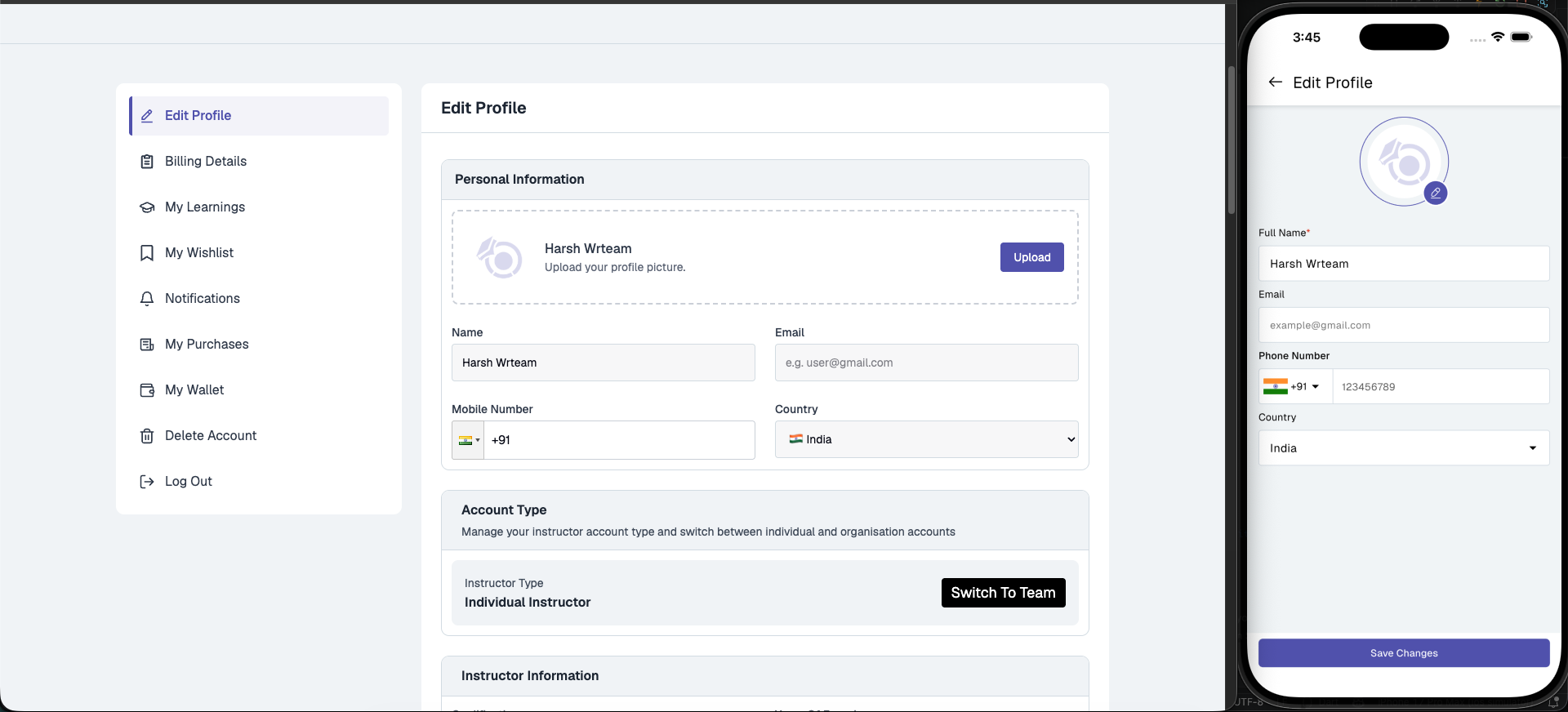Click the web Mobile Number input
The width and height of the screenshot is (1568, 712).
pyautogui.click(x=620, y=440)
